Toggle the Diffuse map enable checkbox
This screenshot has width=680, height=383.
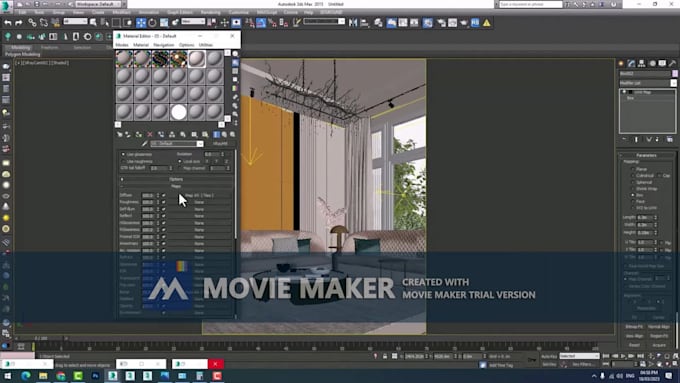coord(163,196)
